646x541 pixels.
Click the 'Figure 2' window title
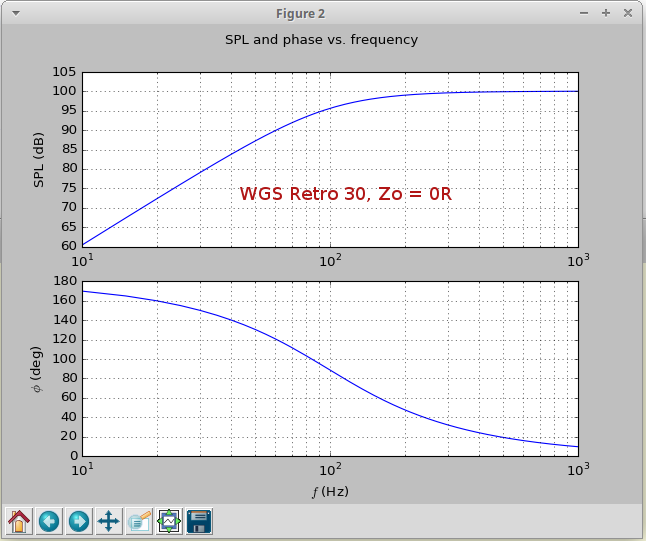click(x=300, y=14)
